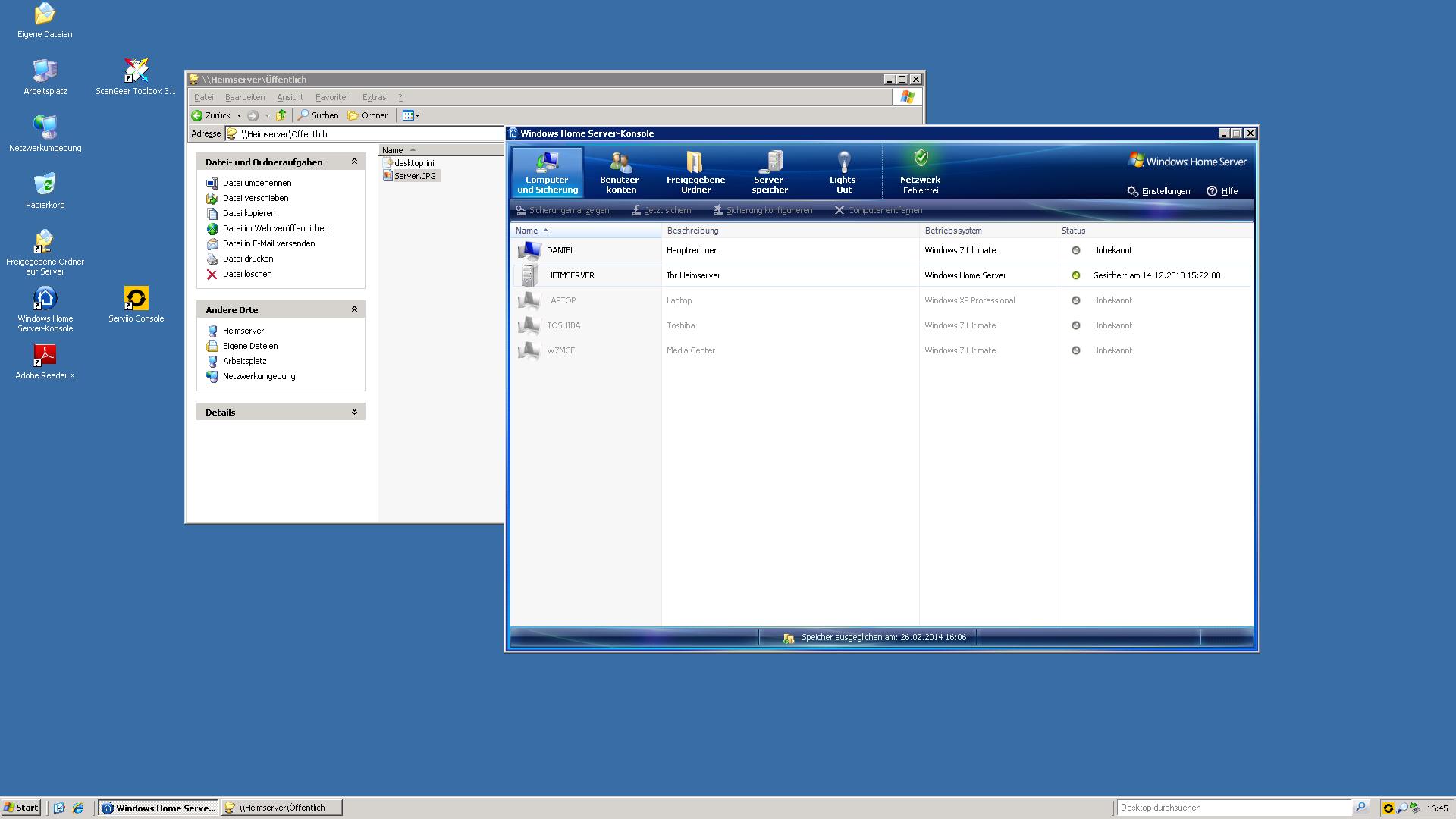Sort list by Name column header
The height and width of the screenshot is (819, 1456).
586,231
